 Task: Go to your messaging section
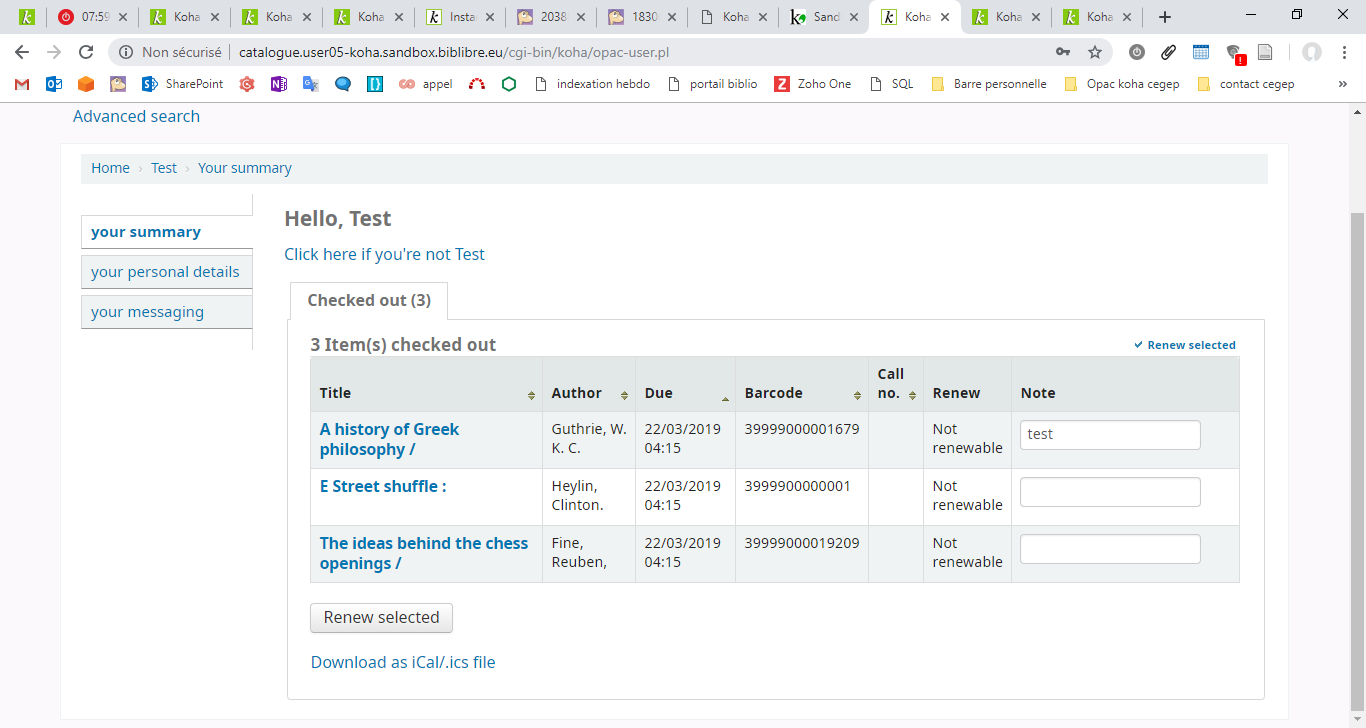click(x=147, y=312)
